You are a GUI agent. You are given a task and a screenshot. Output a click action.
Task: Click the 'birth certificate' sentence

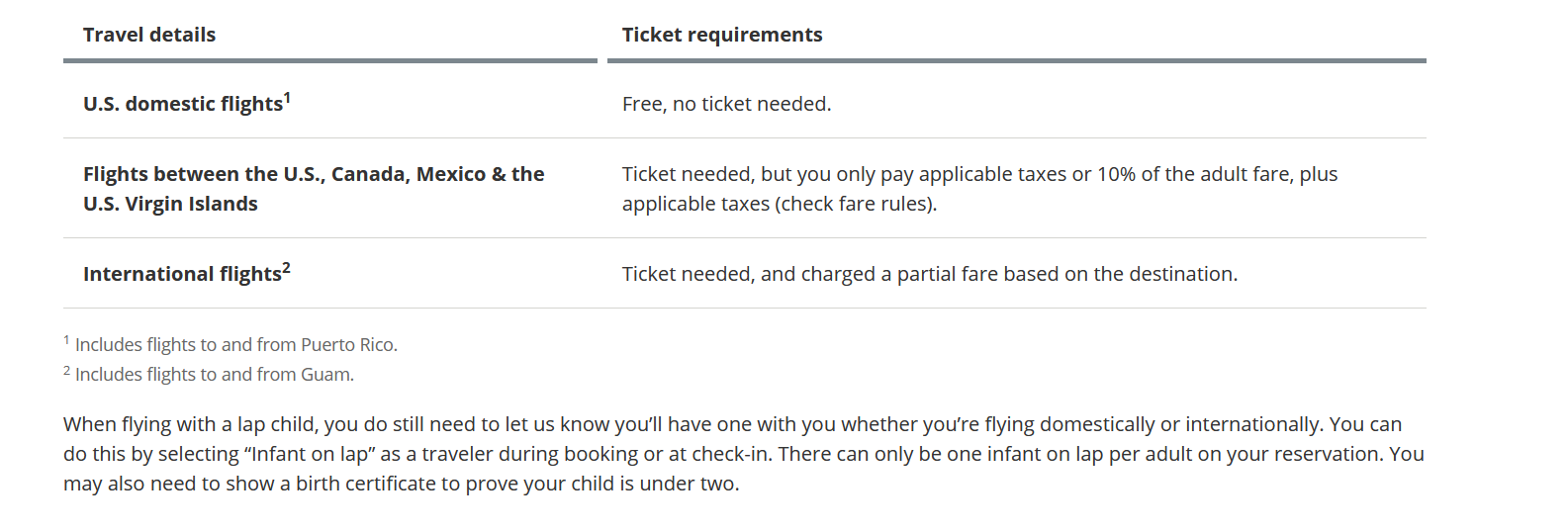402,484
